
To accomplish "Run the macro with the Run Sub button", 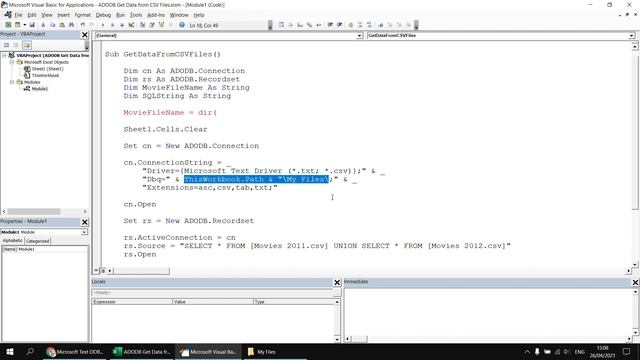I will tap(103, 25).
